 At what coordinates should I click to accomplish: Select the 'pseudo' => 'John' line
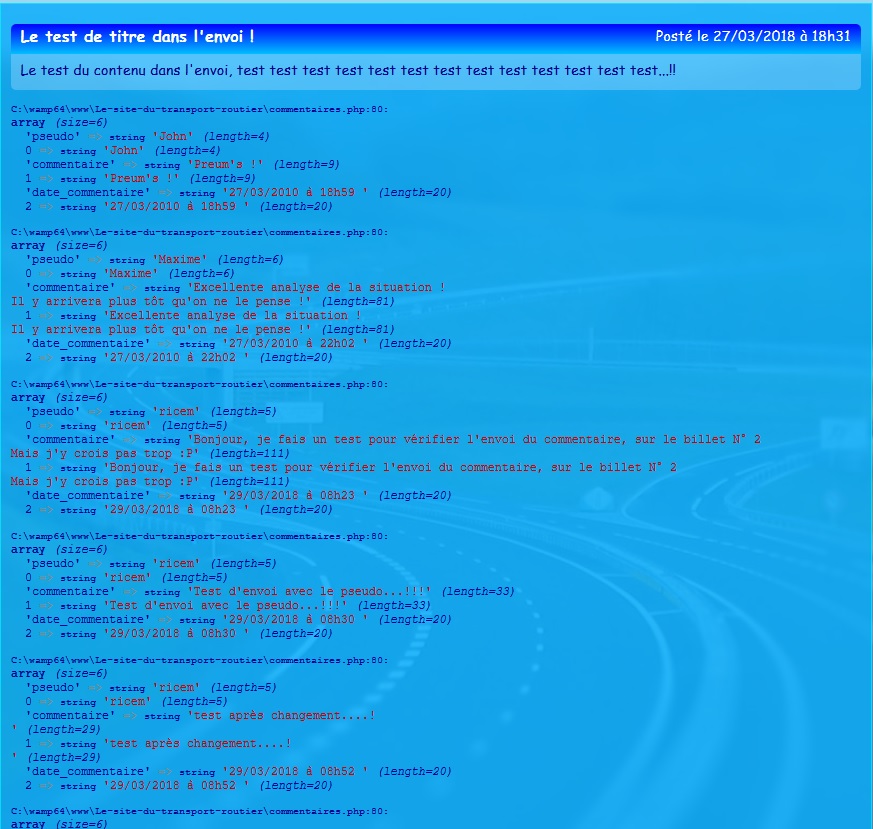point(148,136)
